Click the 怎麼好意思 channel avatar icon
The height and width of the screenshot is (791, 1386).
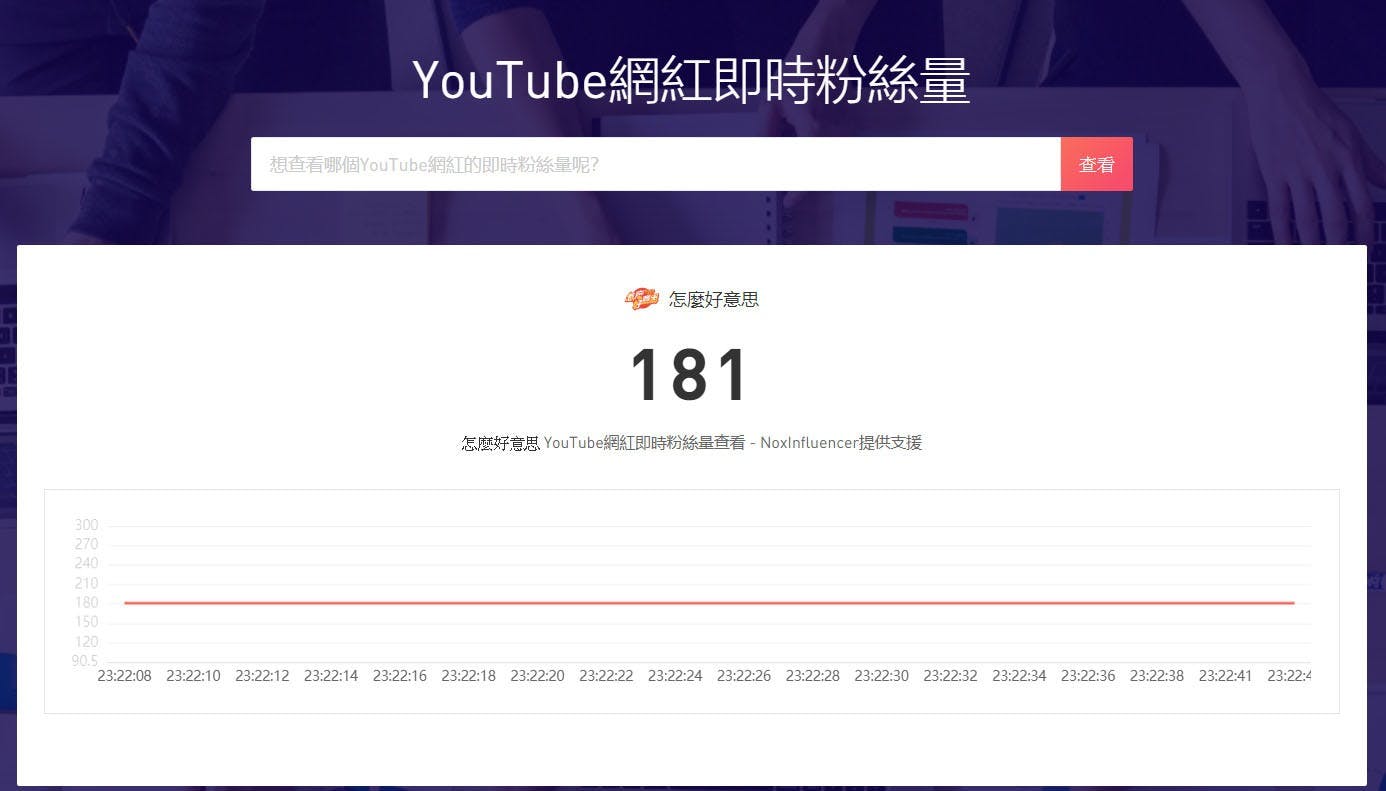tap(642, 299)
